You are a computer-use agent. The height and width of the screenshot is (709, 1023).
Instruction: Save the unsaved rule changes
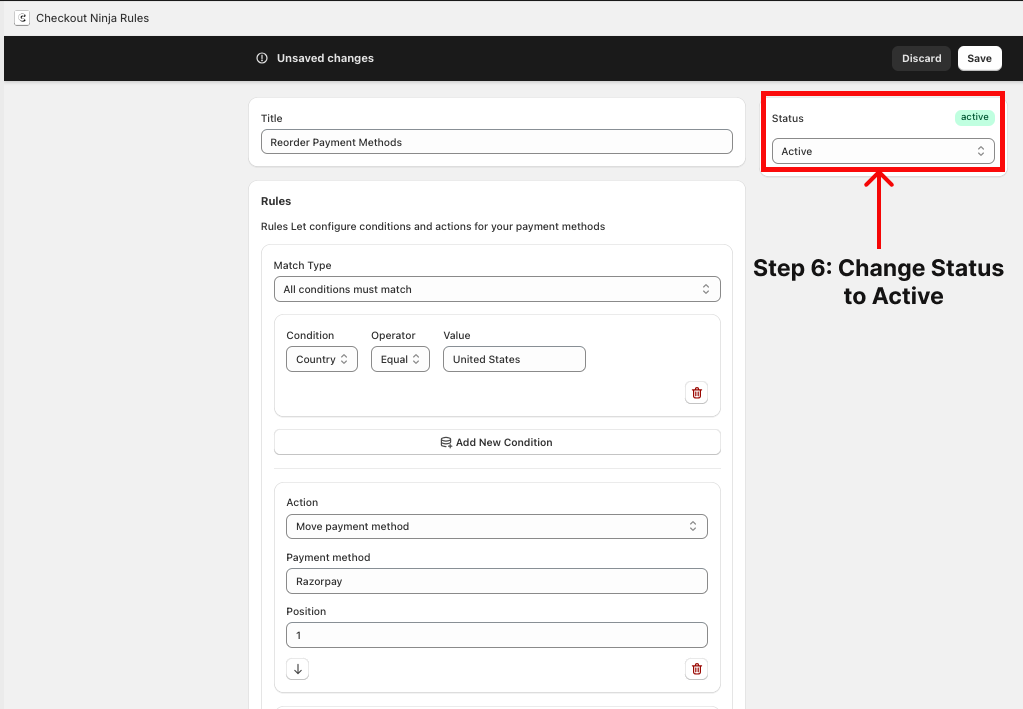pos(979,58)
